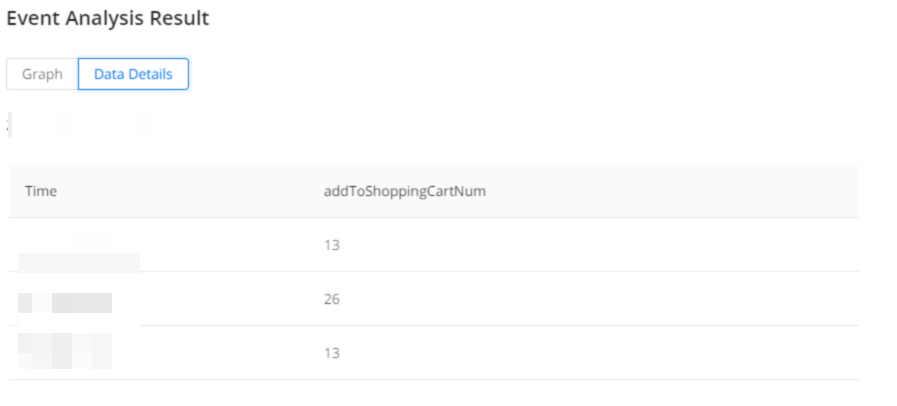The width and height of the screenshot is (897, 406).
Task: Switch to the Graph tab
Action: coord(42,74)
